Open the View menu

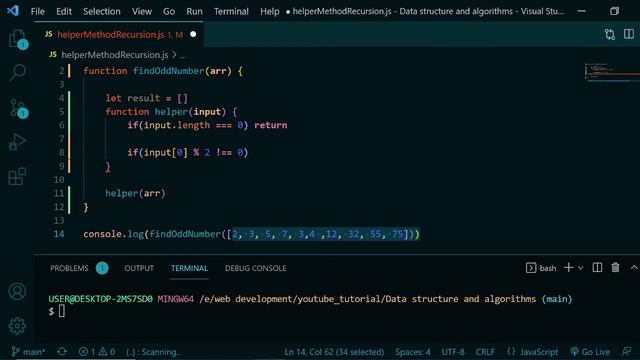[142, 11]
